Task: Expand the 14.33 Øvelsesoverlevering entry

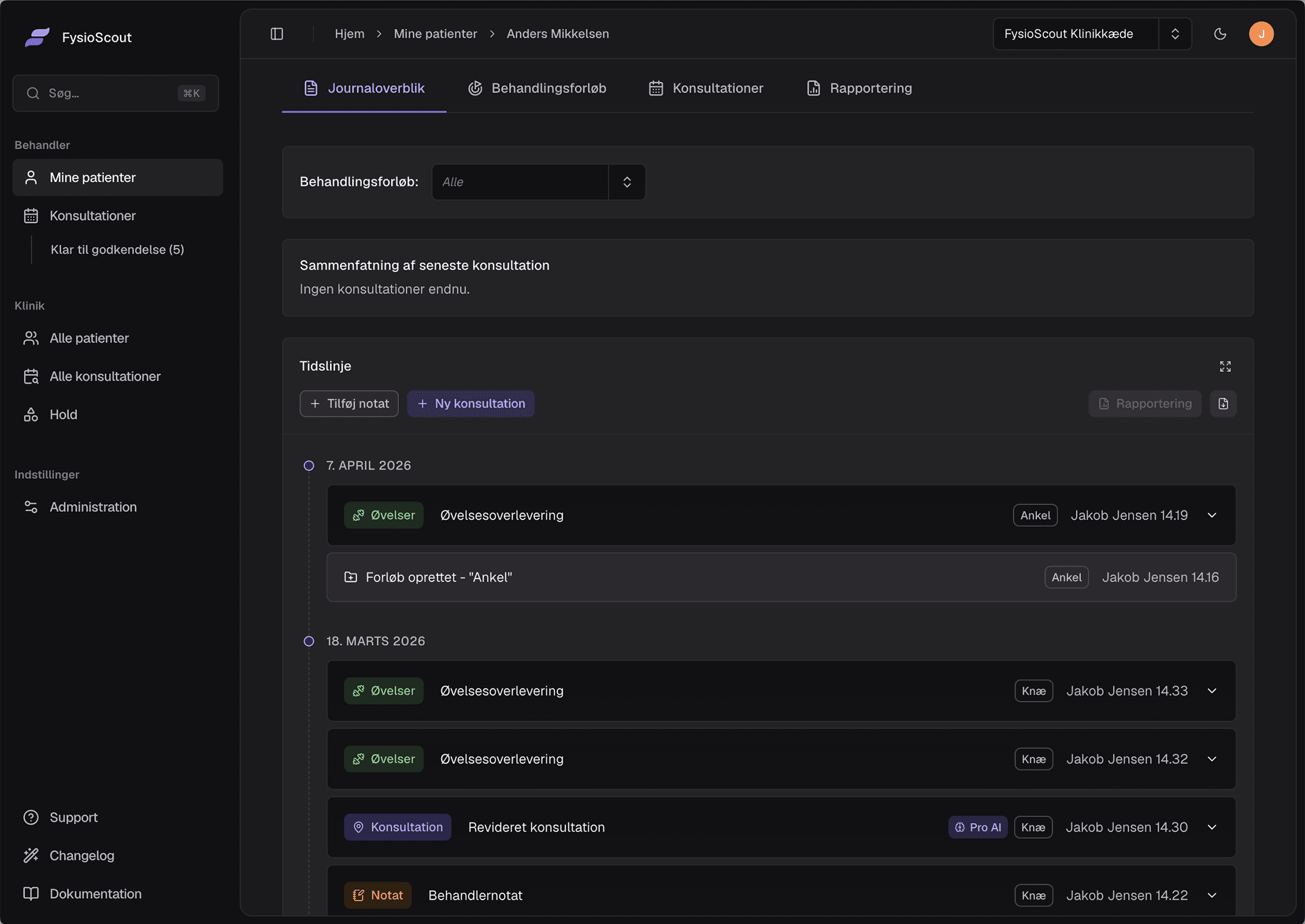Action: point(1212,691)
